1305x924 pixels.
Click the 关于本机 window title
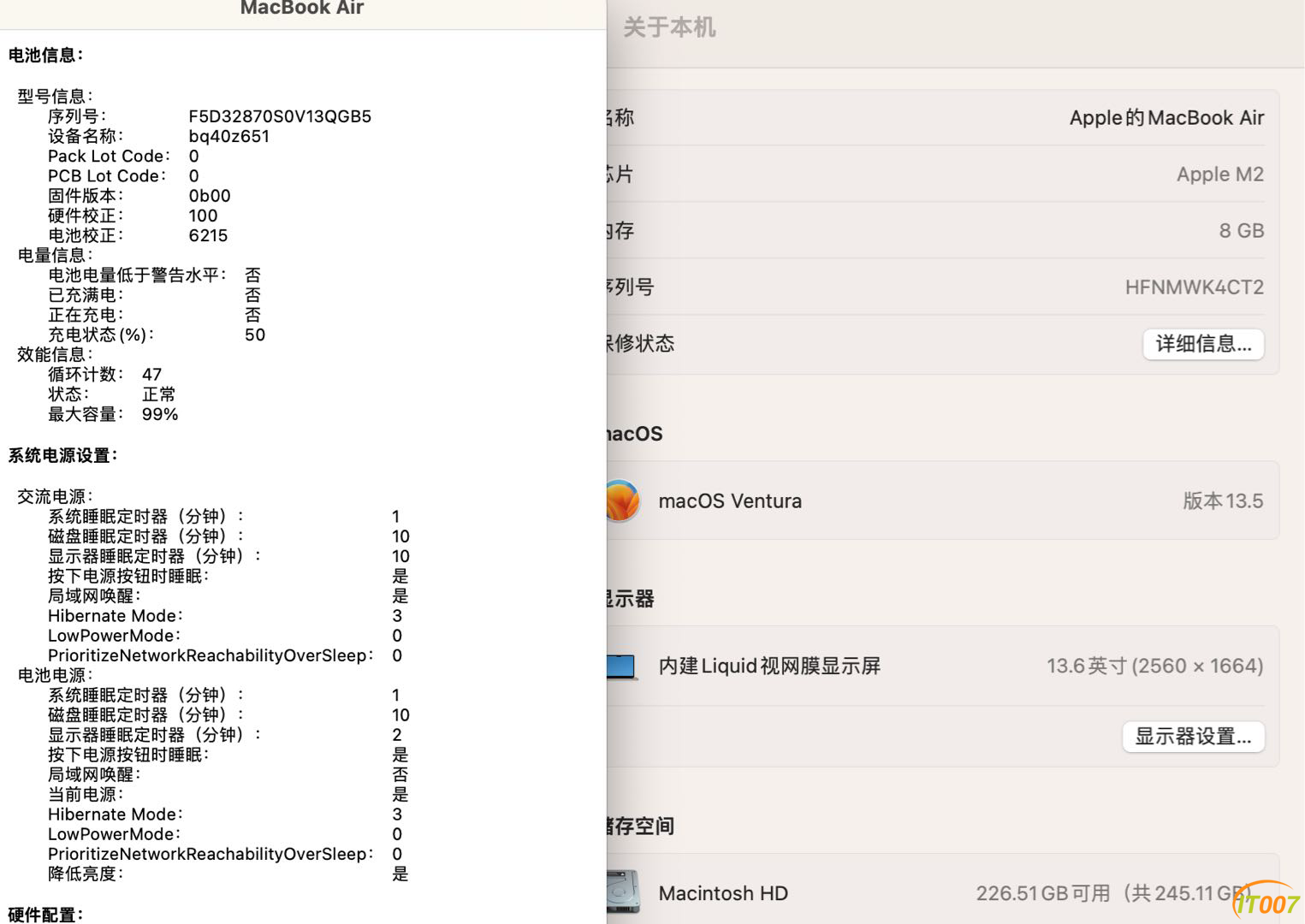pos(669,27)
